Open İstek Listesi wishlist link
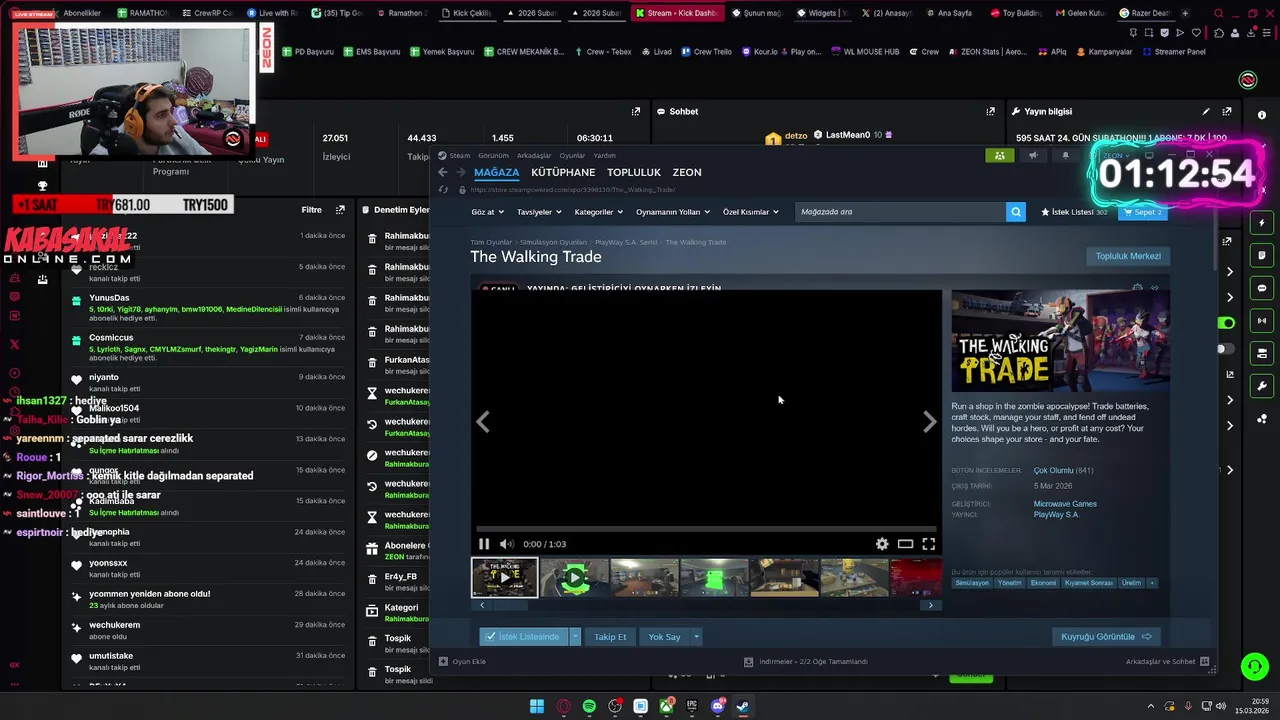Image resolution: width=1280 pixels, height=720 pixels. coord(1074,212)
